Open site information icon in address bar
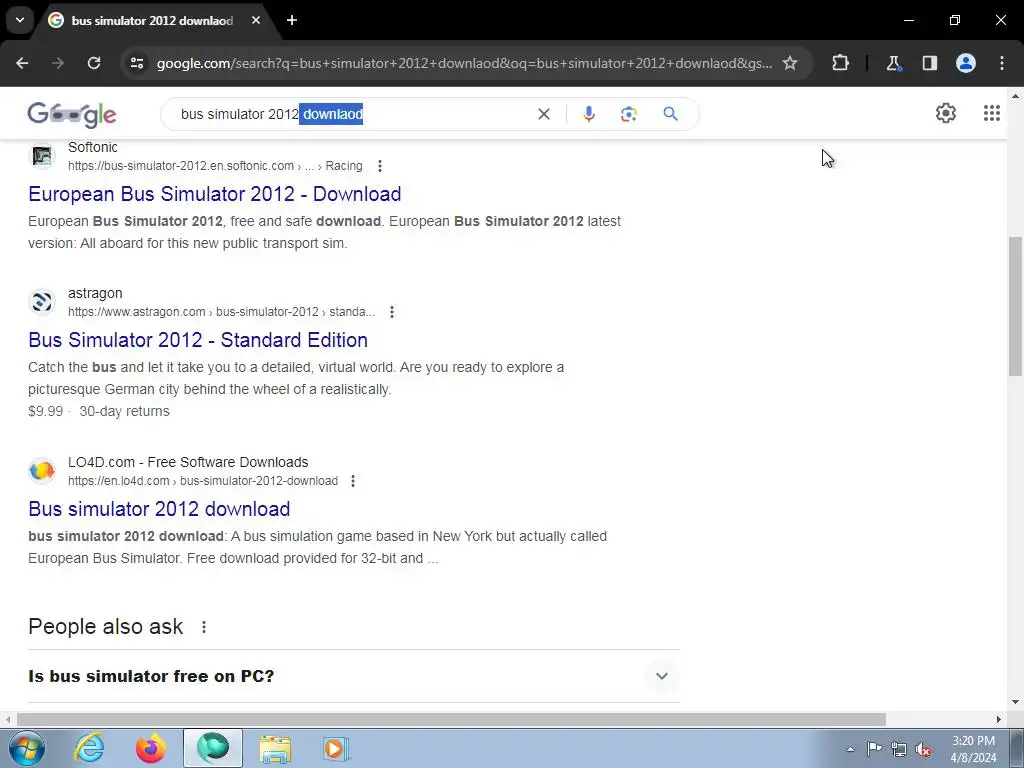The width and height of the screenshot is (1024, 768). tap(137, 63)
